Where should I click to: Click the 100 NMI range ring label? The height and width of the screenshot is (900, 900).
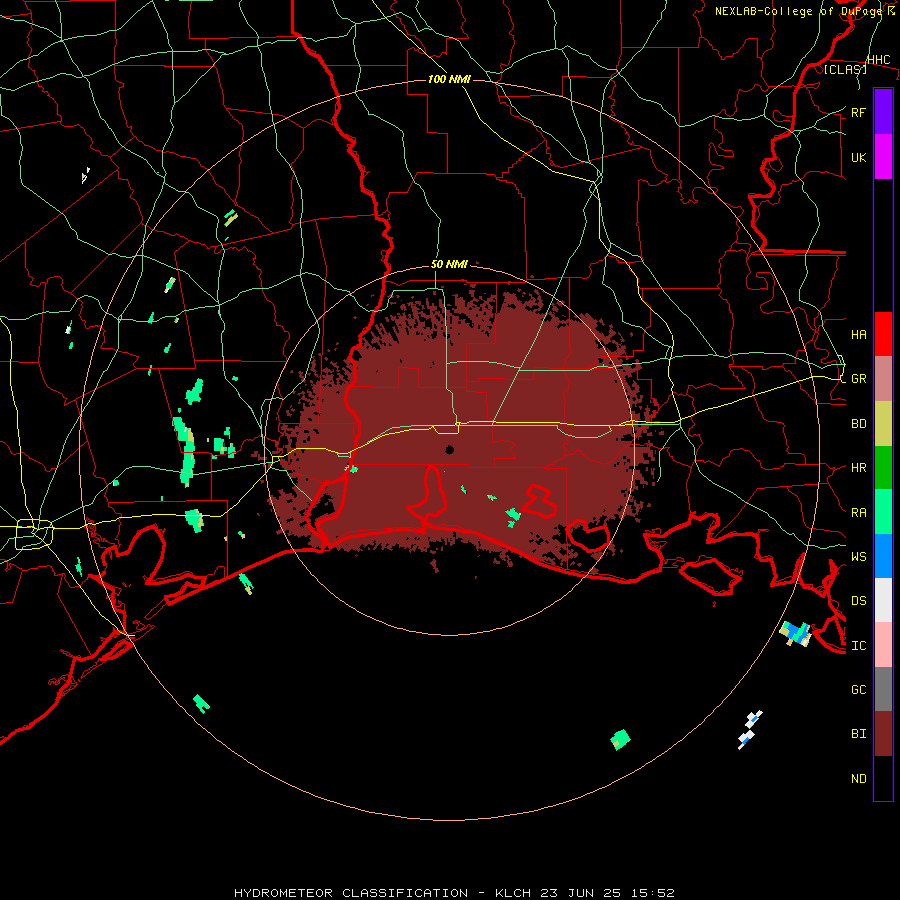[x=449, y=79]
